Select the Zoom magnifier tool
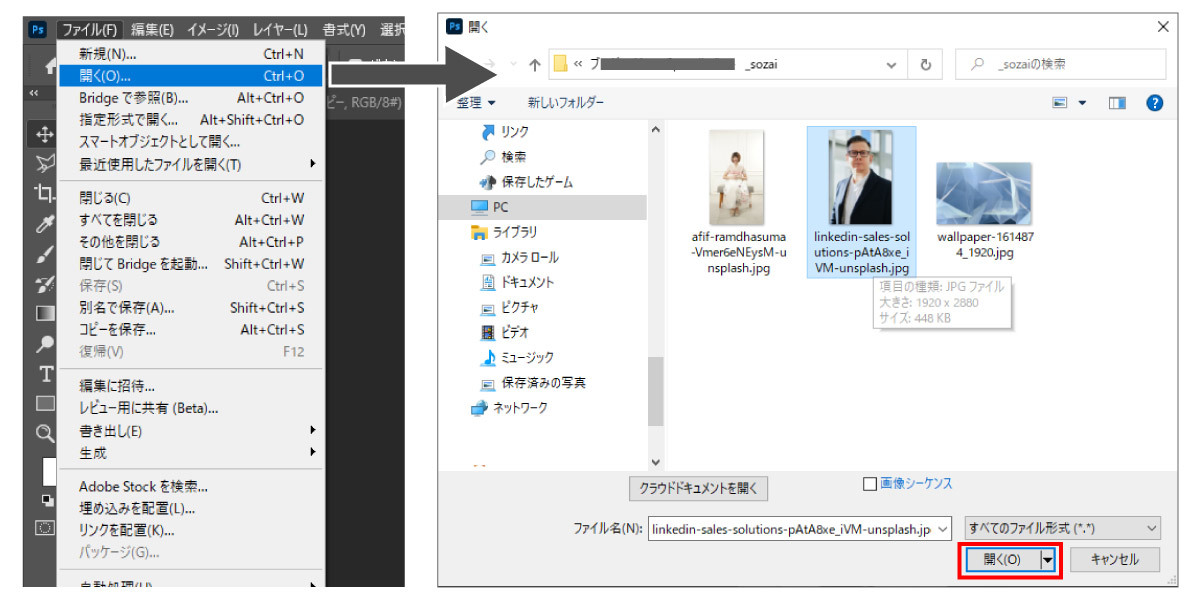Image resolution: width=1200 pixels, height=600 pixels. point(45,433)
